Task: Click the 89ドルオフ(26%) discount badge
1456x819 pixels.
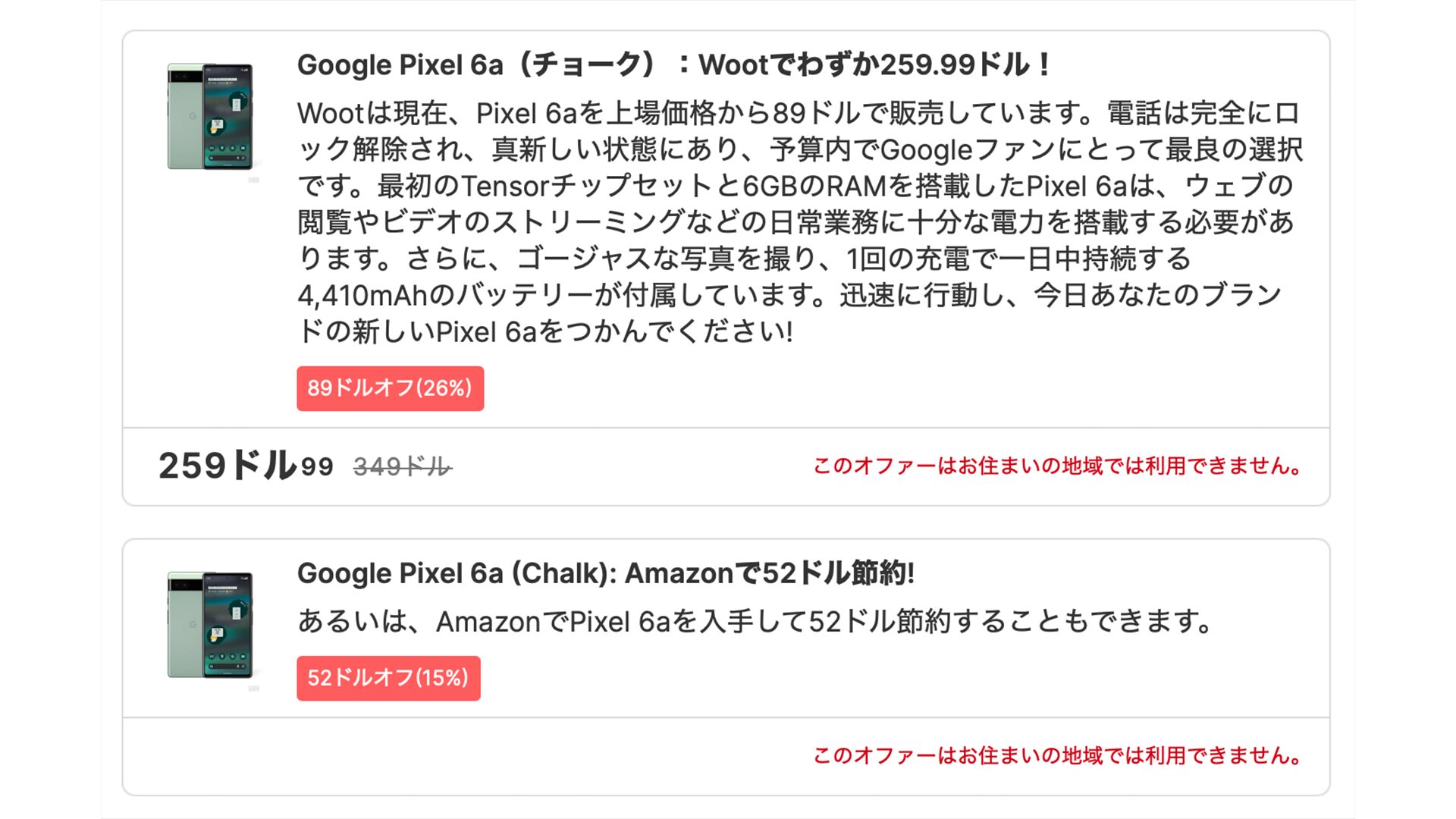Action: [390, 388]
